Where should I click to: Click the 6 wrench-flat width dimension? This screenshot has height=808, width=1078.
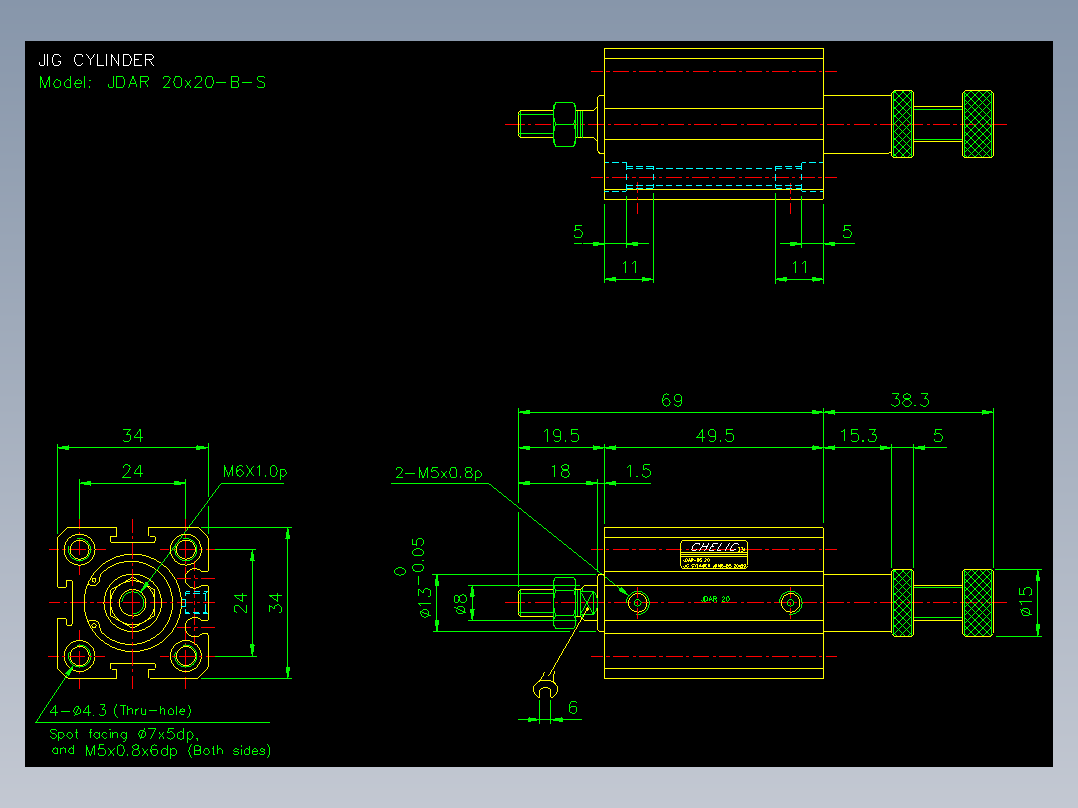[x=573, y=708]
